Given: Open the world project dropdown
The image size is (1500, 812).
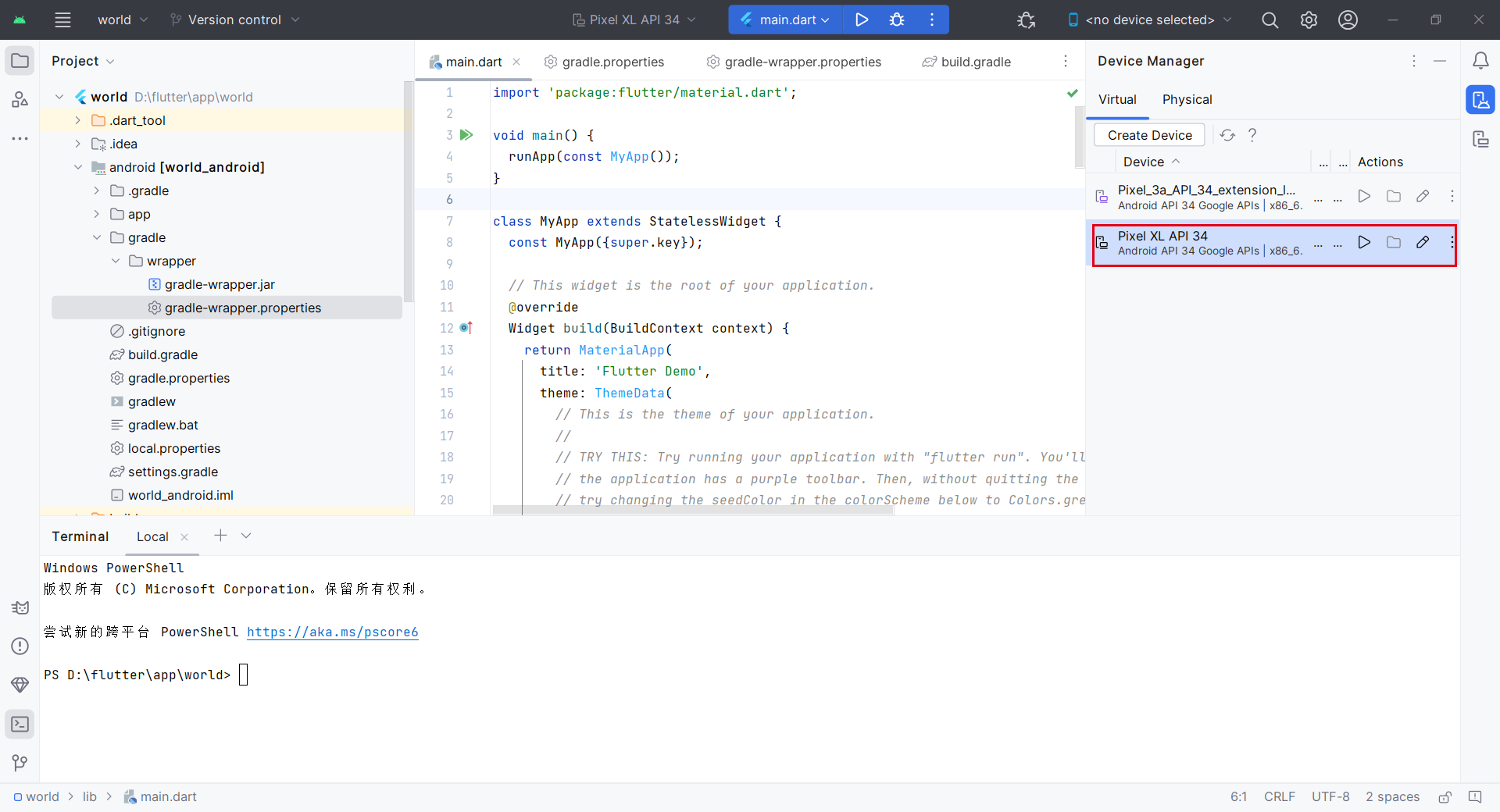Looking at the screenshot, I should point(122,20).
